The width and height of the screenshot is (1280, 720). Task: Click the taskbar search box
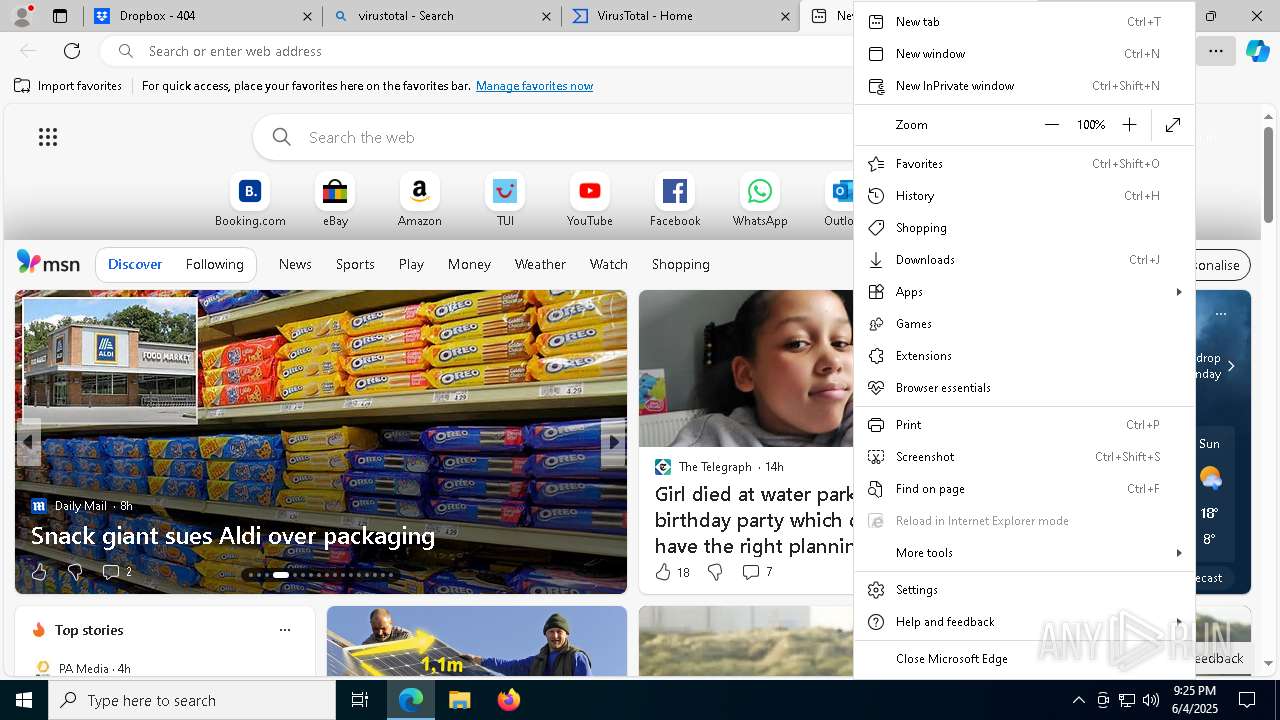(192, 700)
